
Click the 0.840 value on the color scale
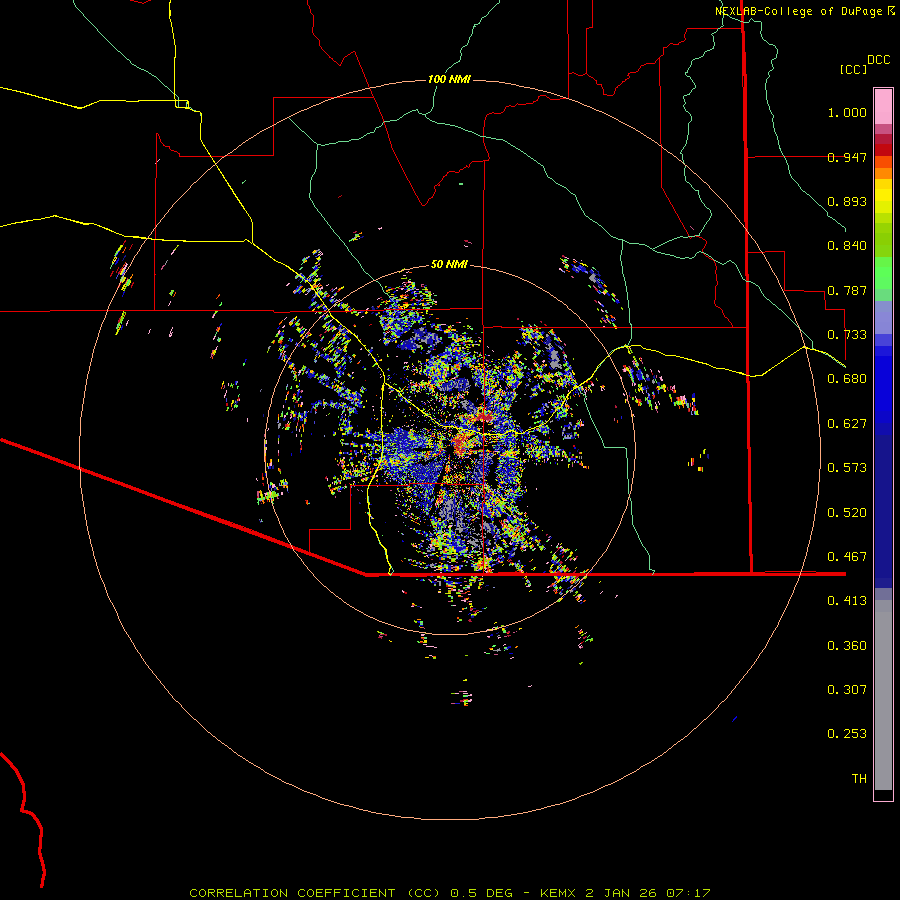847,246
